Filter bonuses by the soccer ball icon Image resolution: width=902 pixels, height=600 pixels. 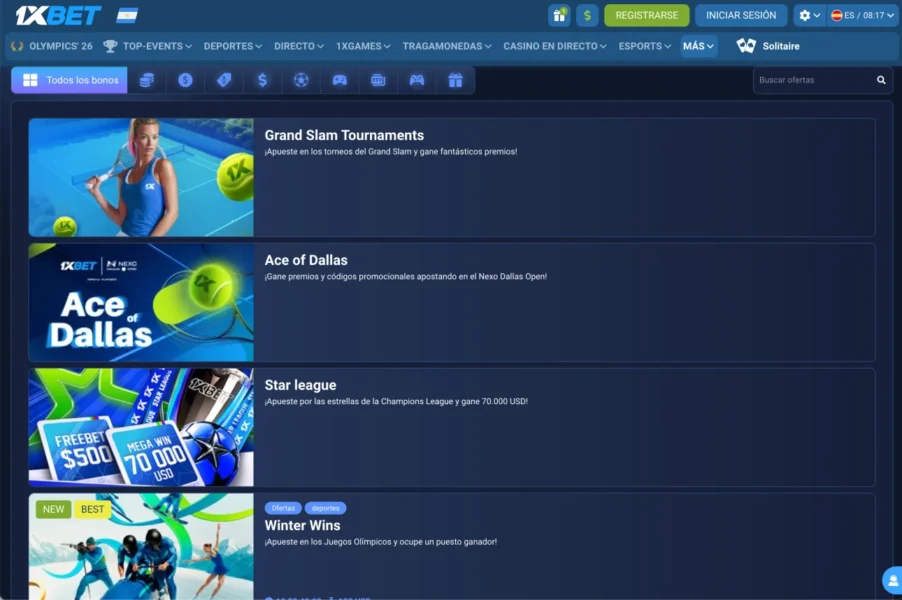pyautogui.click(x=301, y=80)
